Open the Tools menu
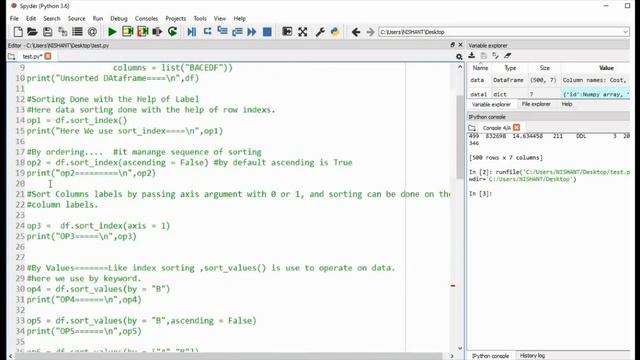This screenshot has width=640, height=360. point(200,18)
